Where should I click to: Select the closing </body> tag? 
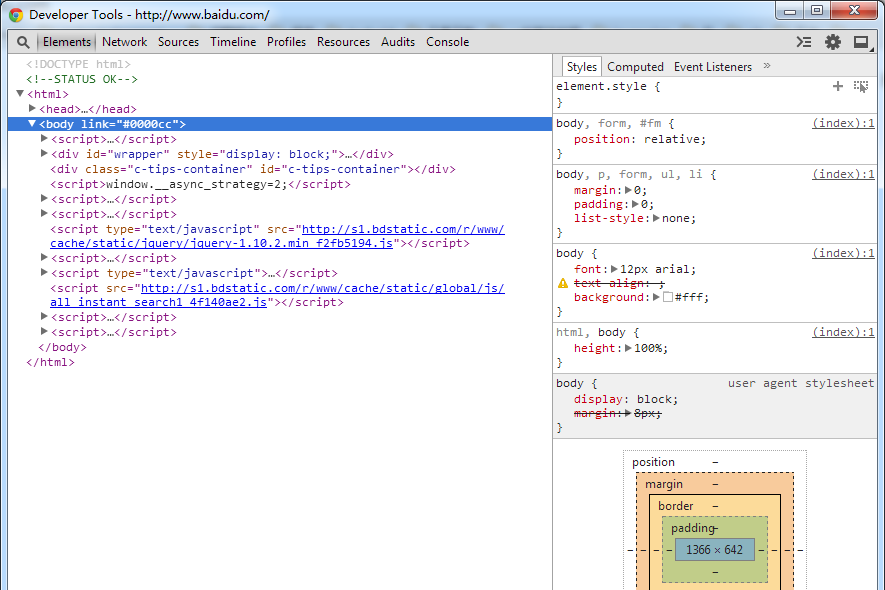coord(62,347)
